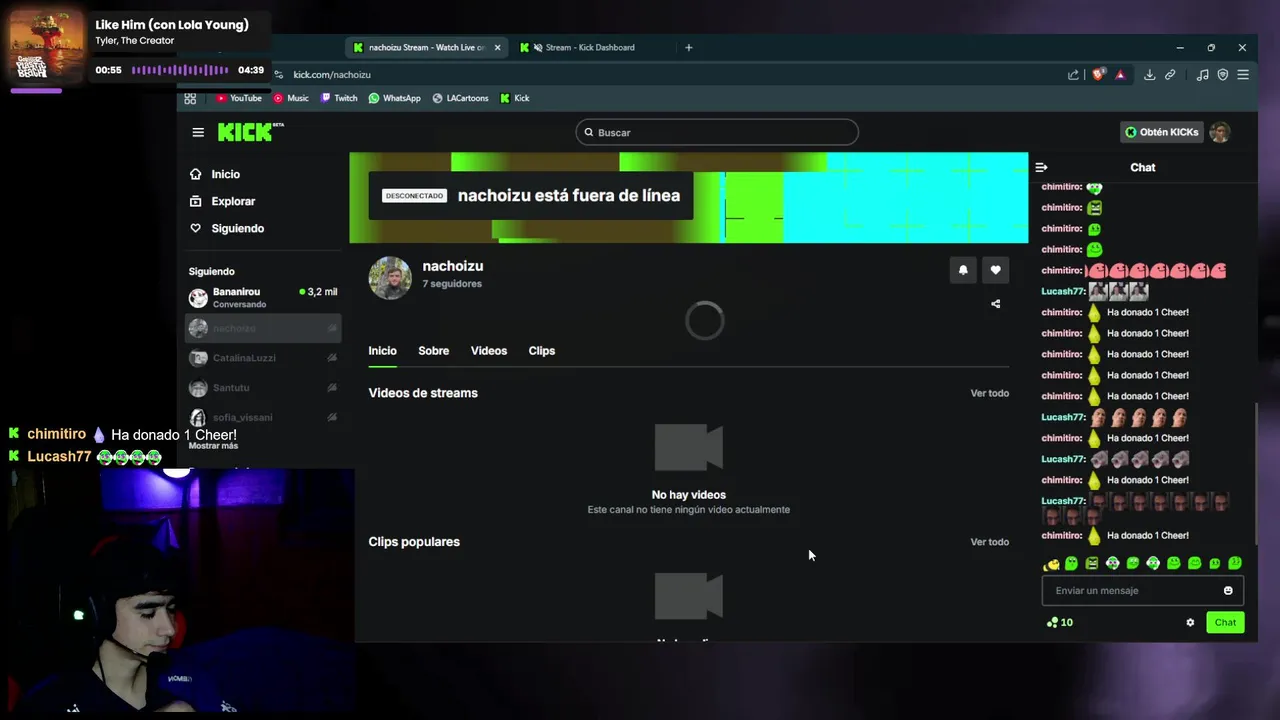The image size is (1280, 720).
Task: Open sofia_vissani channel in followed list
Action: 263,417
